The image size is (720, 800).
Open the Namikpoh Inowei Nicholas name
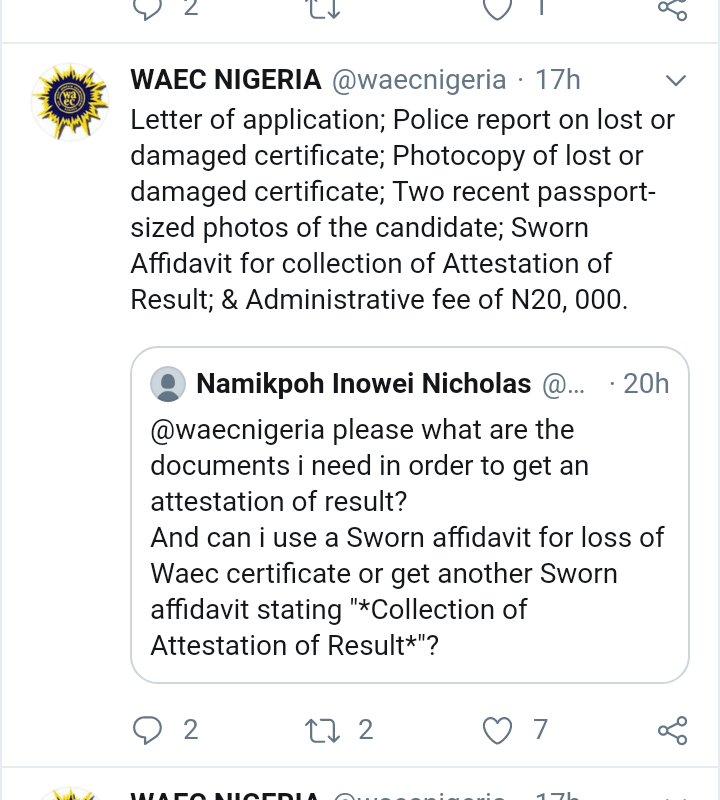pyautogui.click(x=363, y=383)
